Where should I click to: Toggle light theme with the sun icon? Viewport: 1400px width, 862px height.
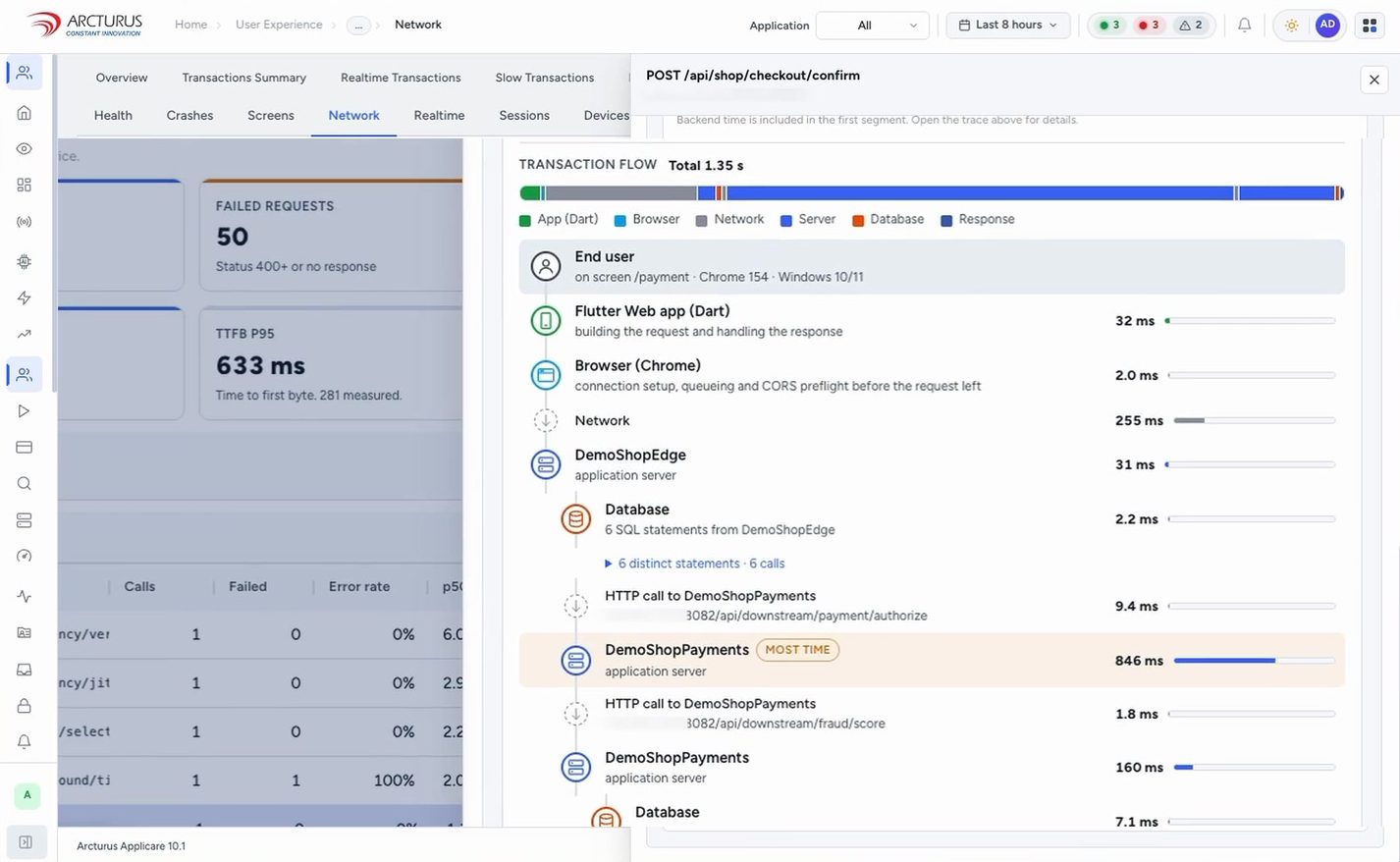(1292, 26)
